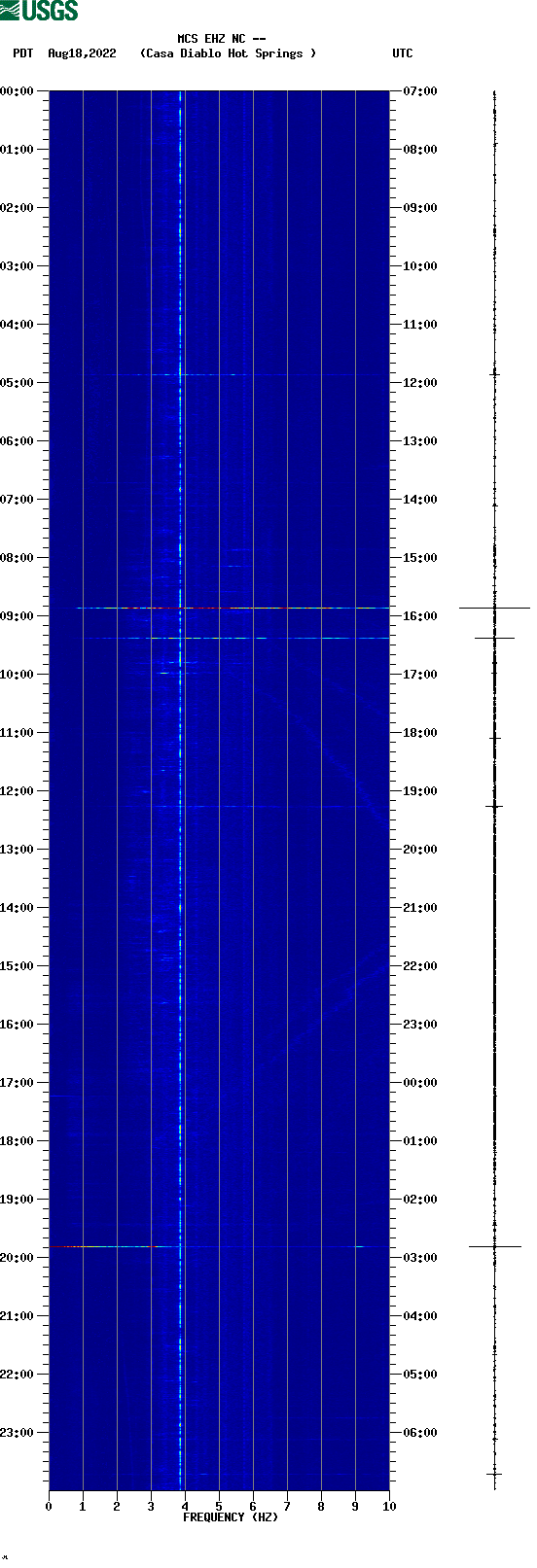The image size is (537, 1568).
Task: Click the 'UTC' timezone label
Action: click(x=403, y=53)
